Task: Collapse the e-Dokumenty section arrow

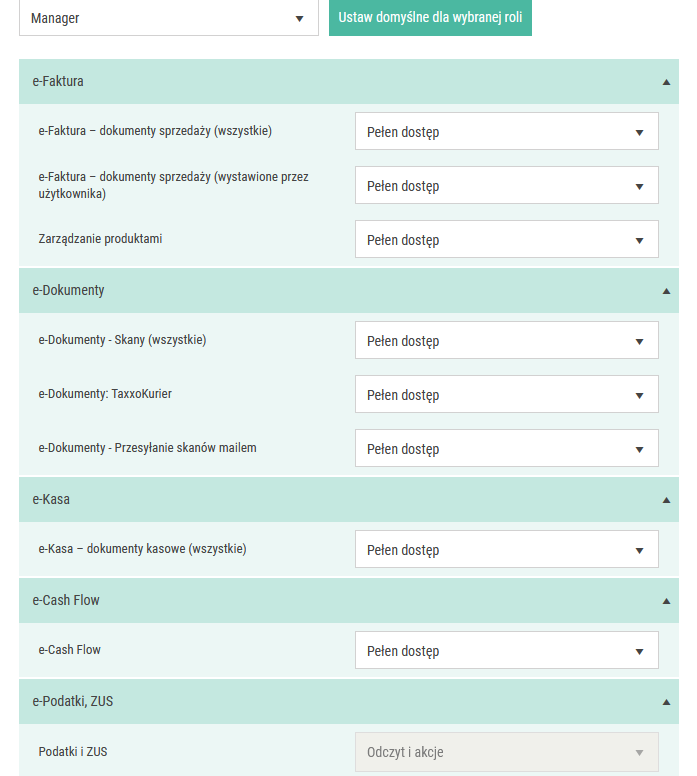Action: tap(666, 291)
